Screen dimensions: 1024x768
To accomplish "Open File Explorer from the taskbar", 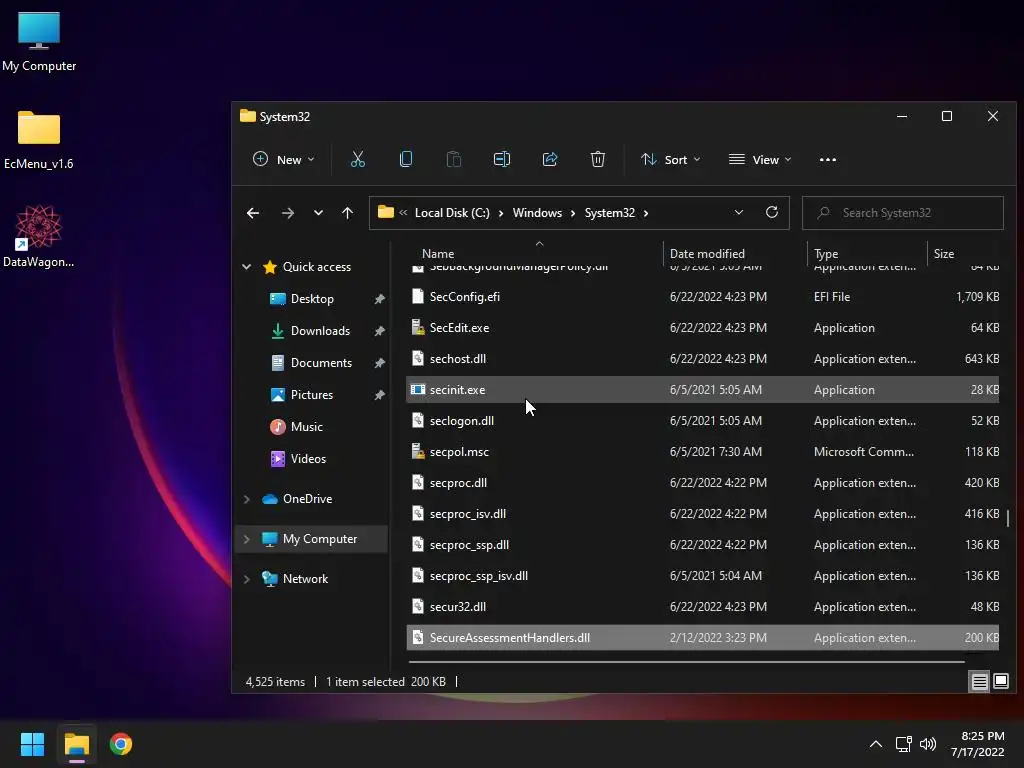I will 76,744.
